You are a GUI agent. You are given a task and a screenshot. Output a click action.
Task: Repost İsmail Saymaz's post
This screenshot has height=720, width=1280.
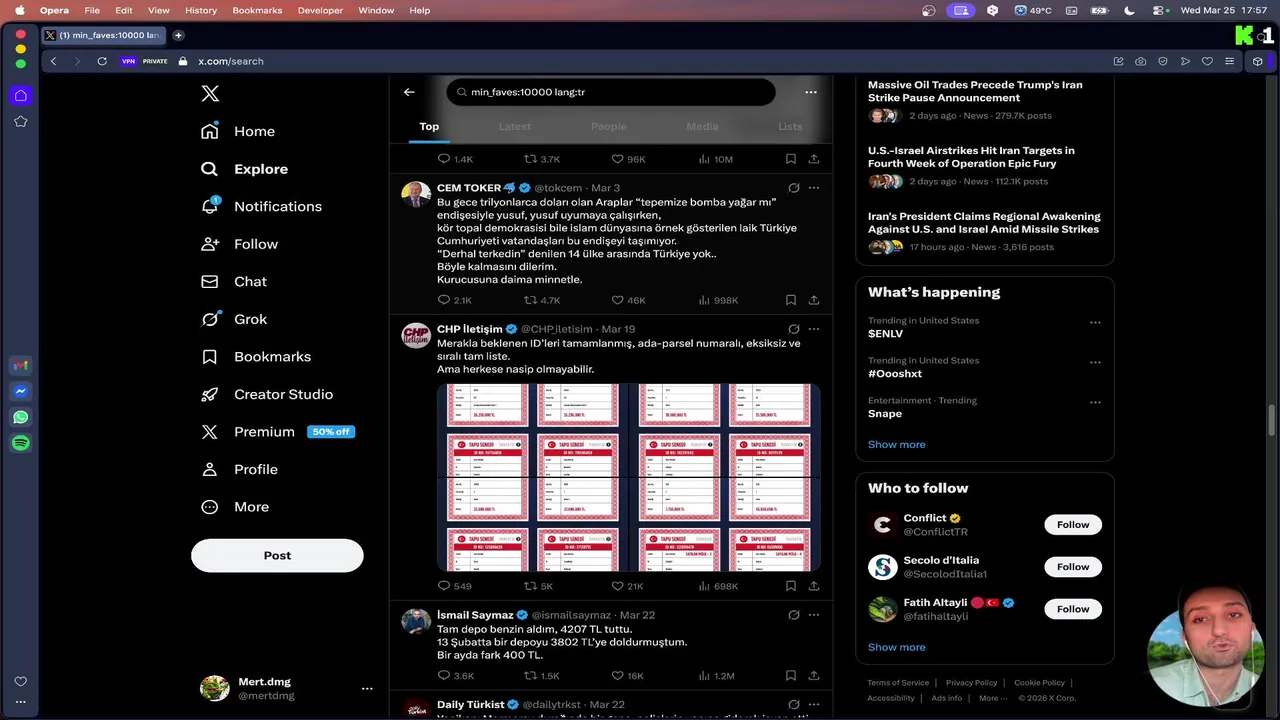541,676
